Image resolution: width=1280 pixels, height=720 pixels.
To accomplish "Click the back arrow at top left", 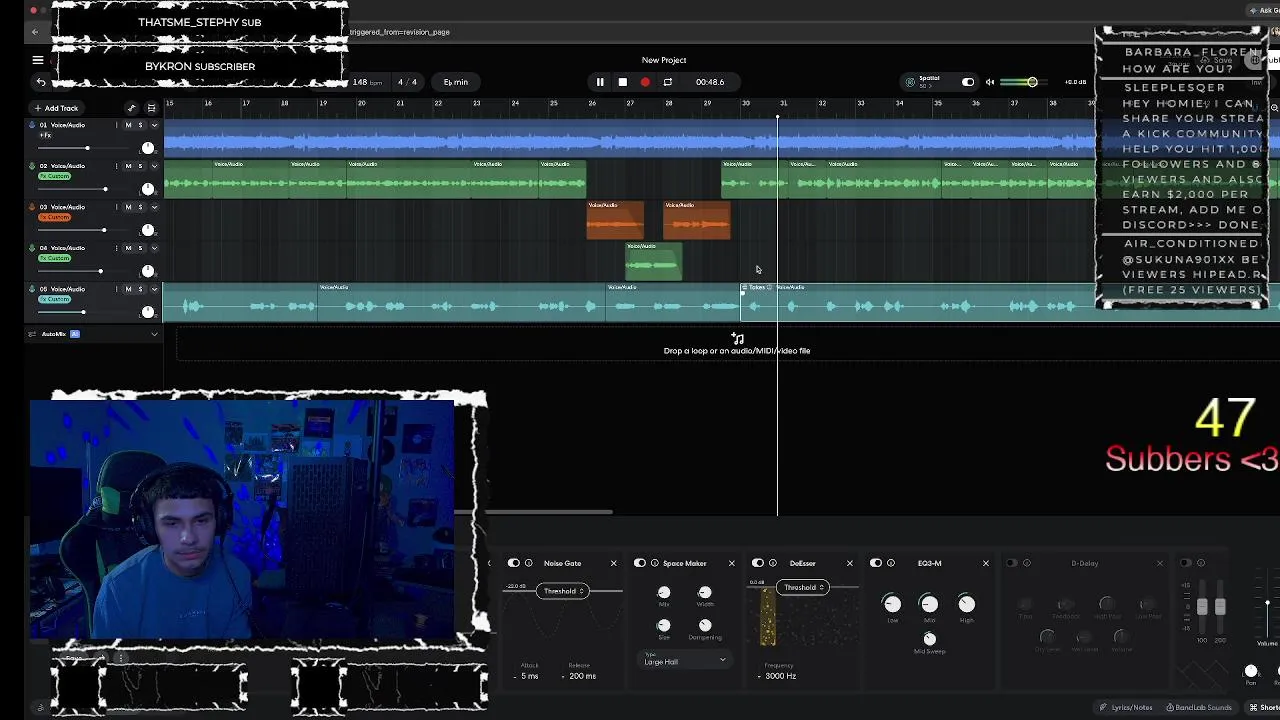I will coord(35,32).
